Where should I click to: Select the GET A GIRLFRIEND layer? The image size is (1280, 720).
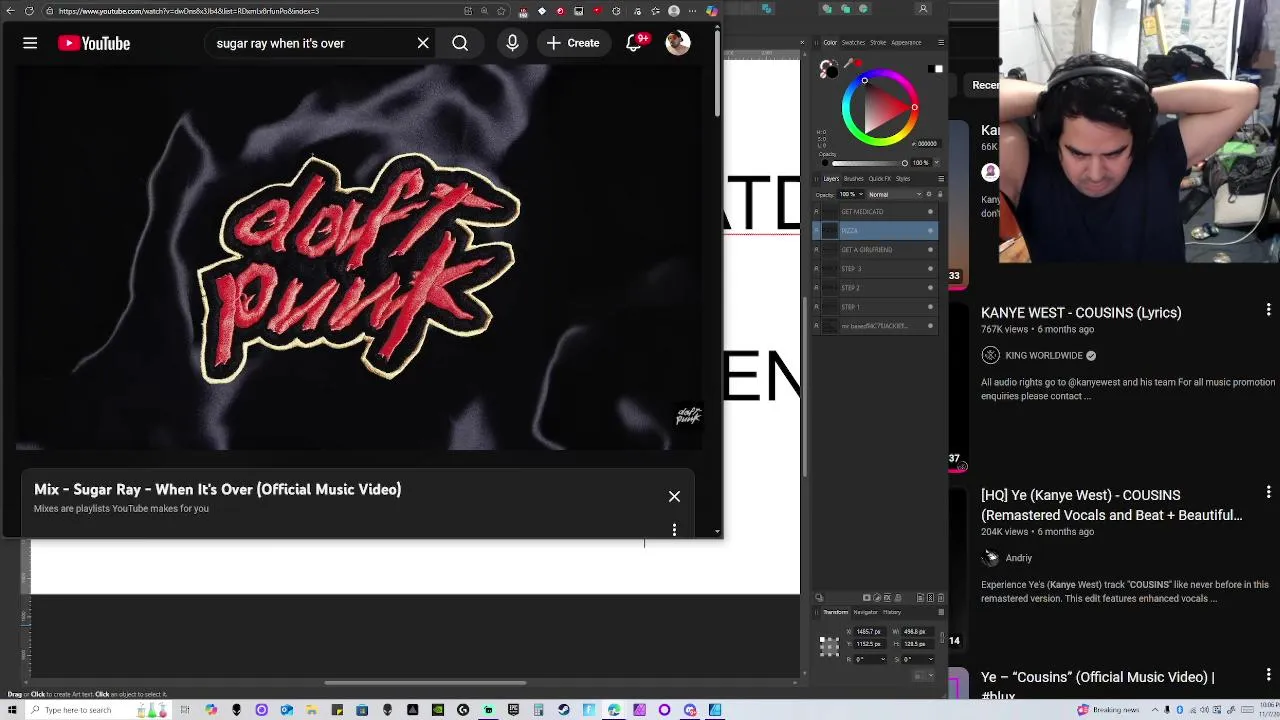[876, 250]
